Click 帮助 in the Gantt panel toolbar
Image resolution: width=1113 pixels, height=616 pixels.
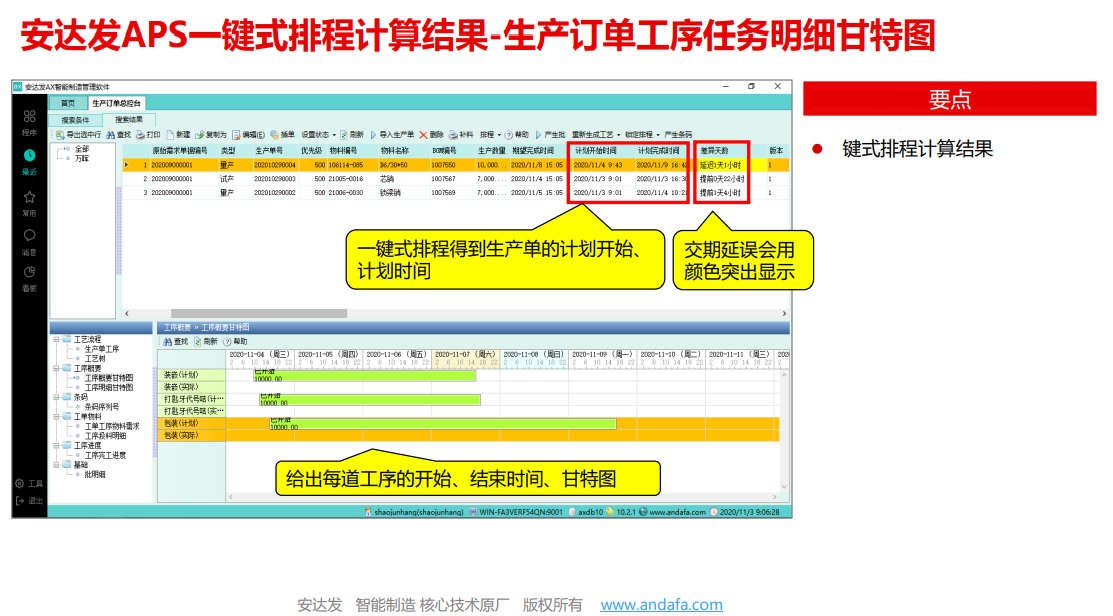[236, 342]
